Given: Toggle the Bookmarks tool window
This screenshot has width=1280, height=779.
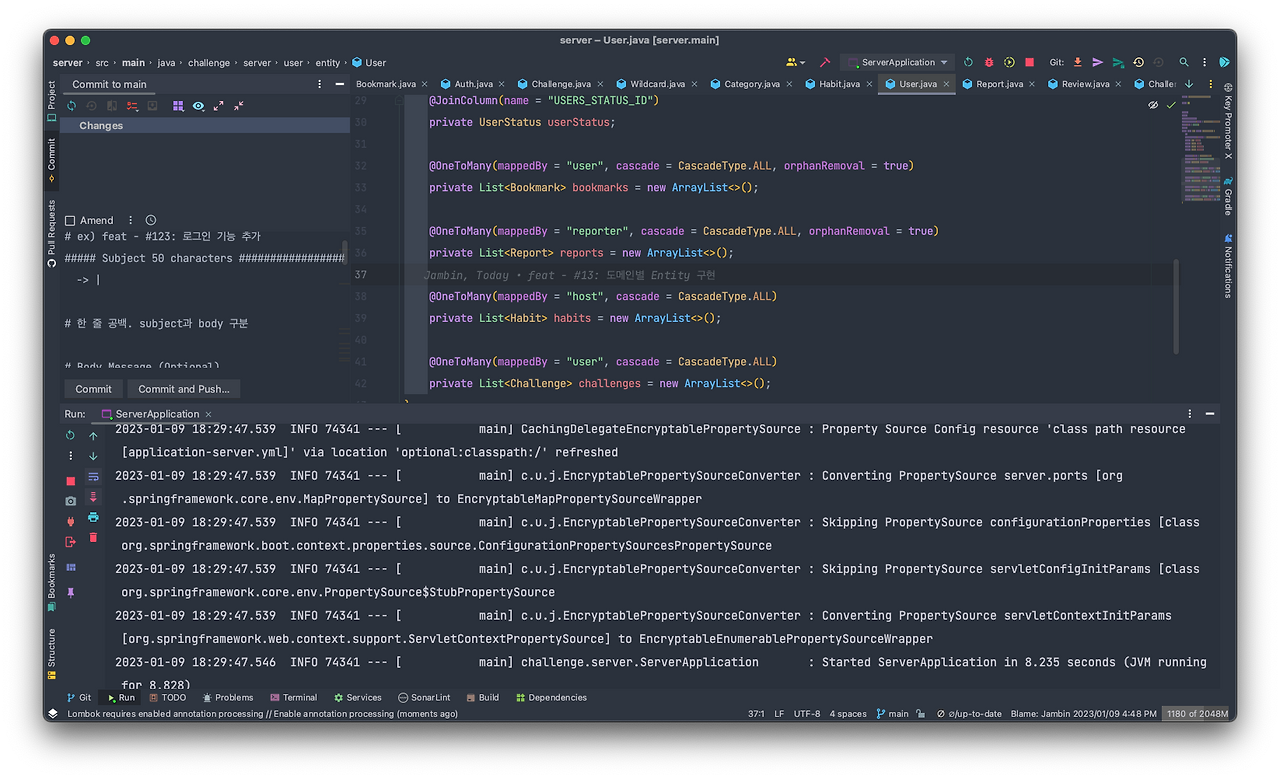Looking at the screenshot, I should coord(52,582).
